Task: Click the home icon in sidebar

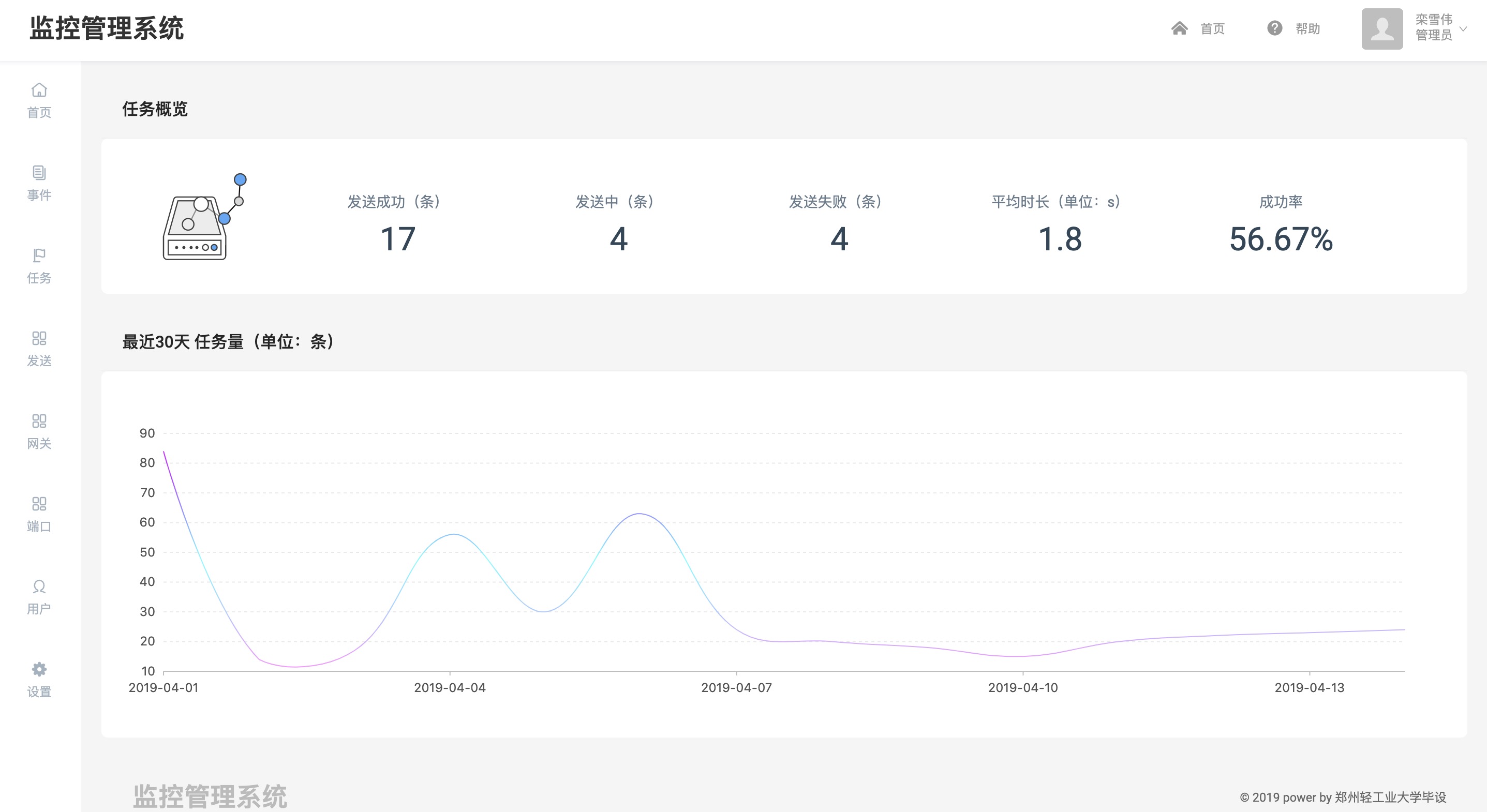Action: click(x=39, y=90)
